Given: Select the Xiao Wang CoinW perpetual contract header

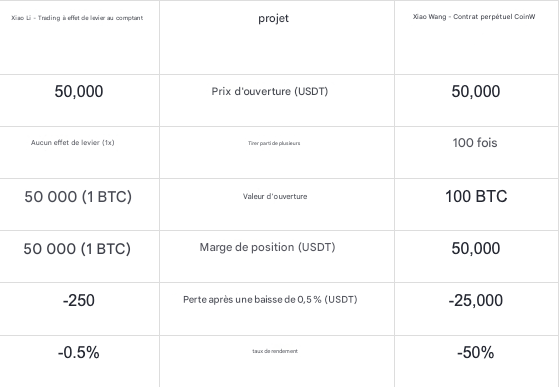Looking at the screenshot, I should click(474, 17).
